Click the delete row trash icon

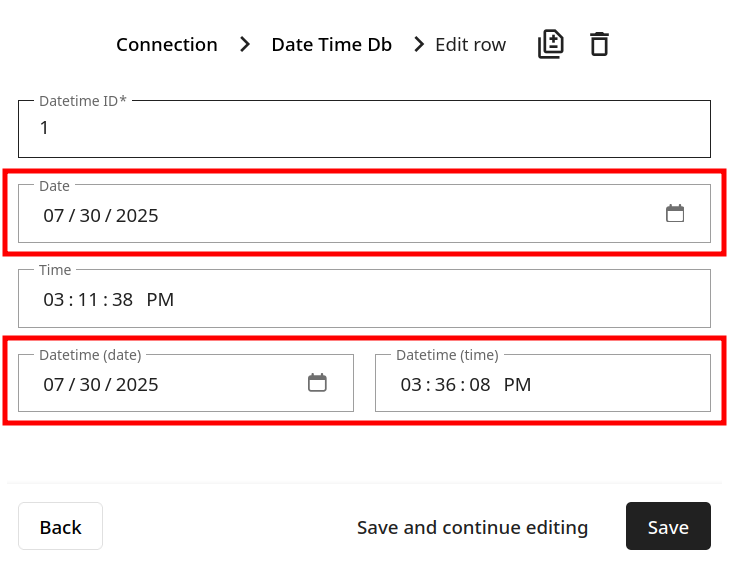(x=599, y=44)
